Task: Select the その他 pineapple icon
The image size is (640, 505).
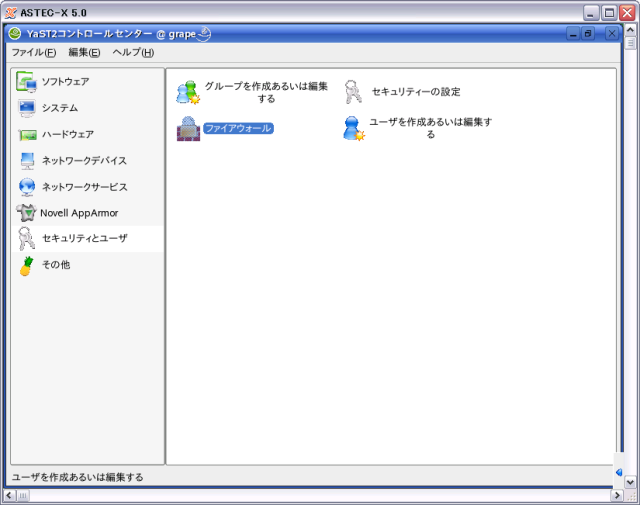Action: (27, 265)
